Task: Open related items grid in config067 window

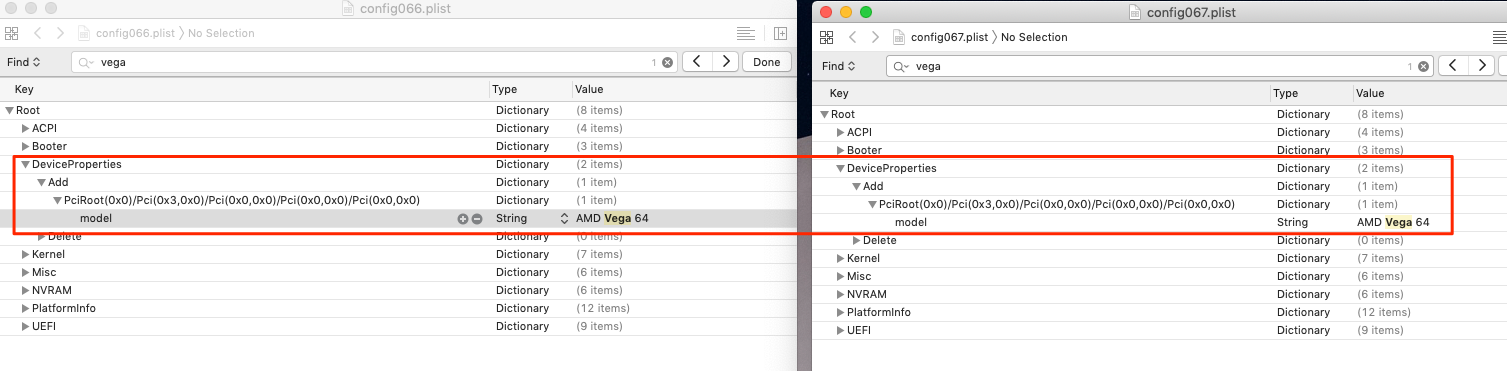Action: point(826,37)
